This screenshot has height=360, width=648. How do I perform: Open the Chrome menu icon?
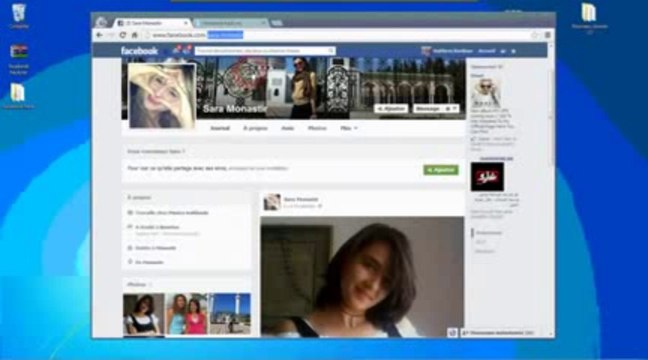(548, 35)
